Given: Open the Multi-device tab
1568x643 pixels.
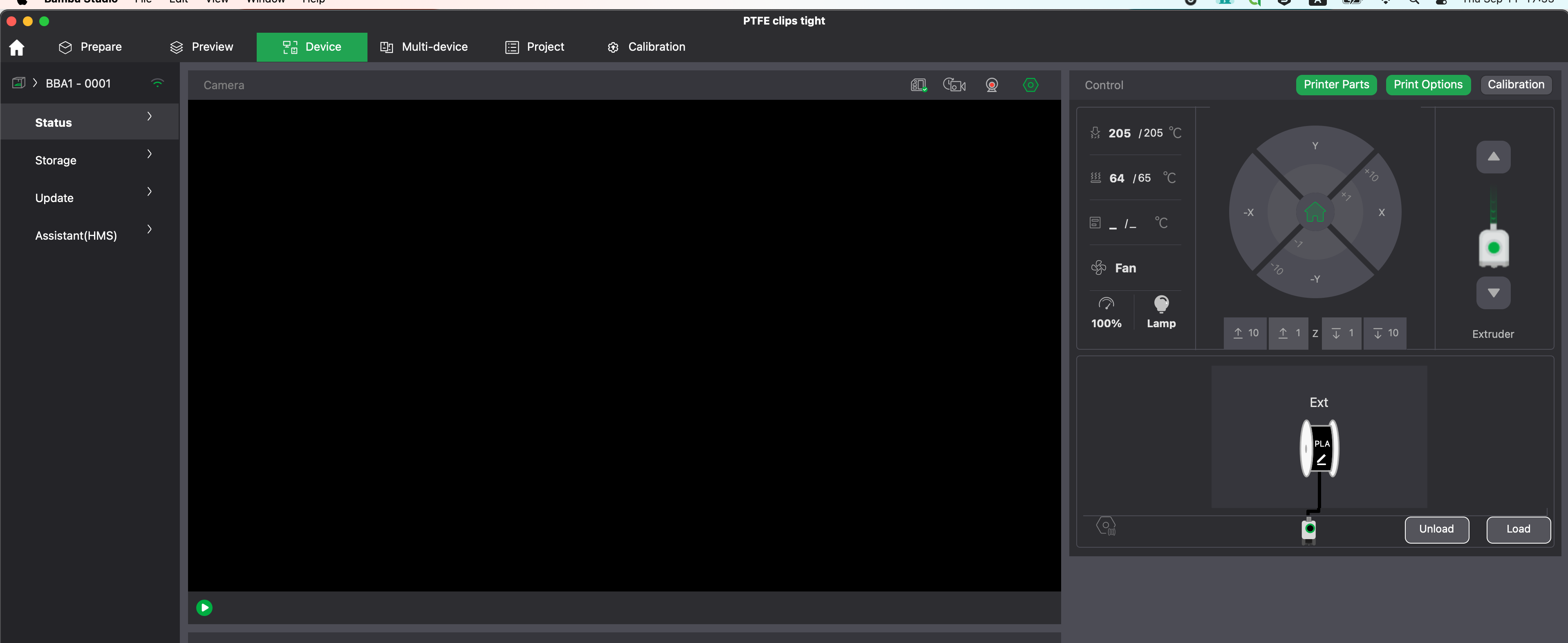Looking at the screenshot, I should 423,47.
